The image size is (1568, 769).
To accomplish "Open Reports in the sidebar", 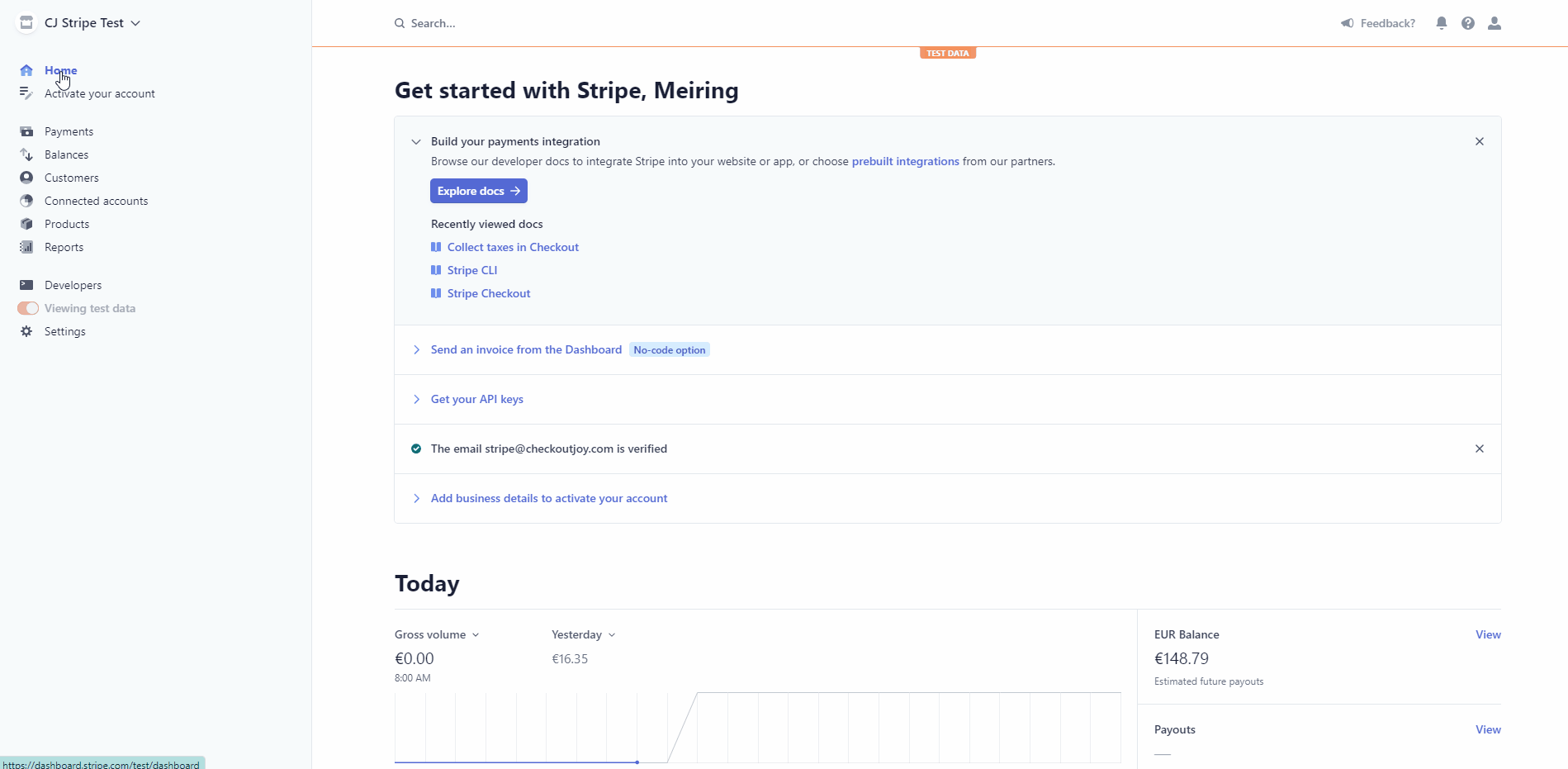I will click(64, 247).
